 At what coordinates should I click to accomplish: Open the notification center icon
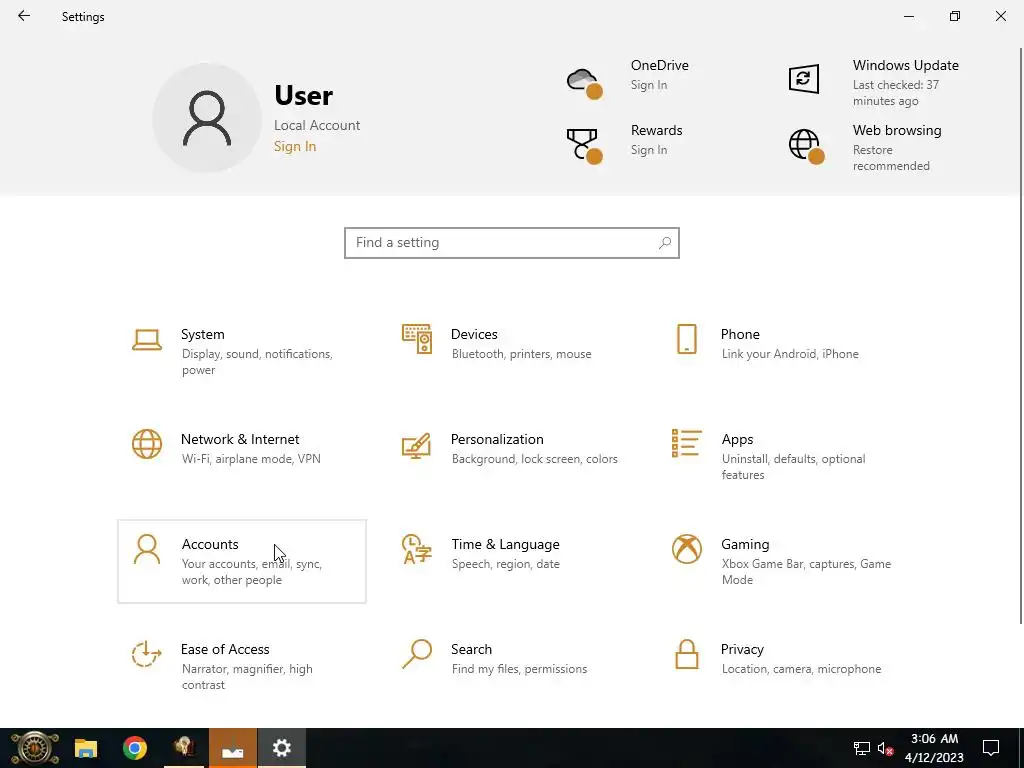click(991, 748)
